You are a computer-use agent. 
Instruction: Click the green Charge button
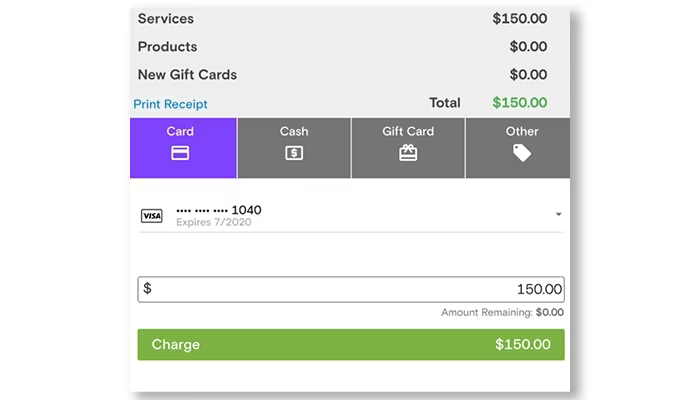click(x=351, y=345)
